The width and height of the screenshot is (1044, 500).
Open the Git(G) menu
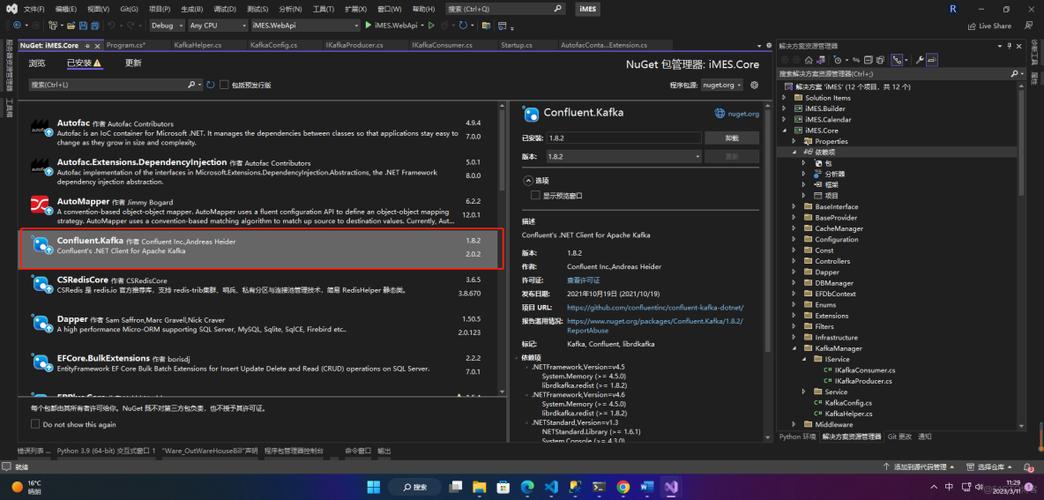127,9
